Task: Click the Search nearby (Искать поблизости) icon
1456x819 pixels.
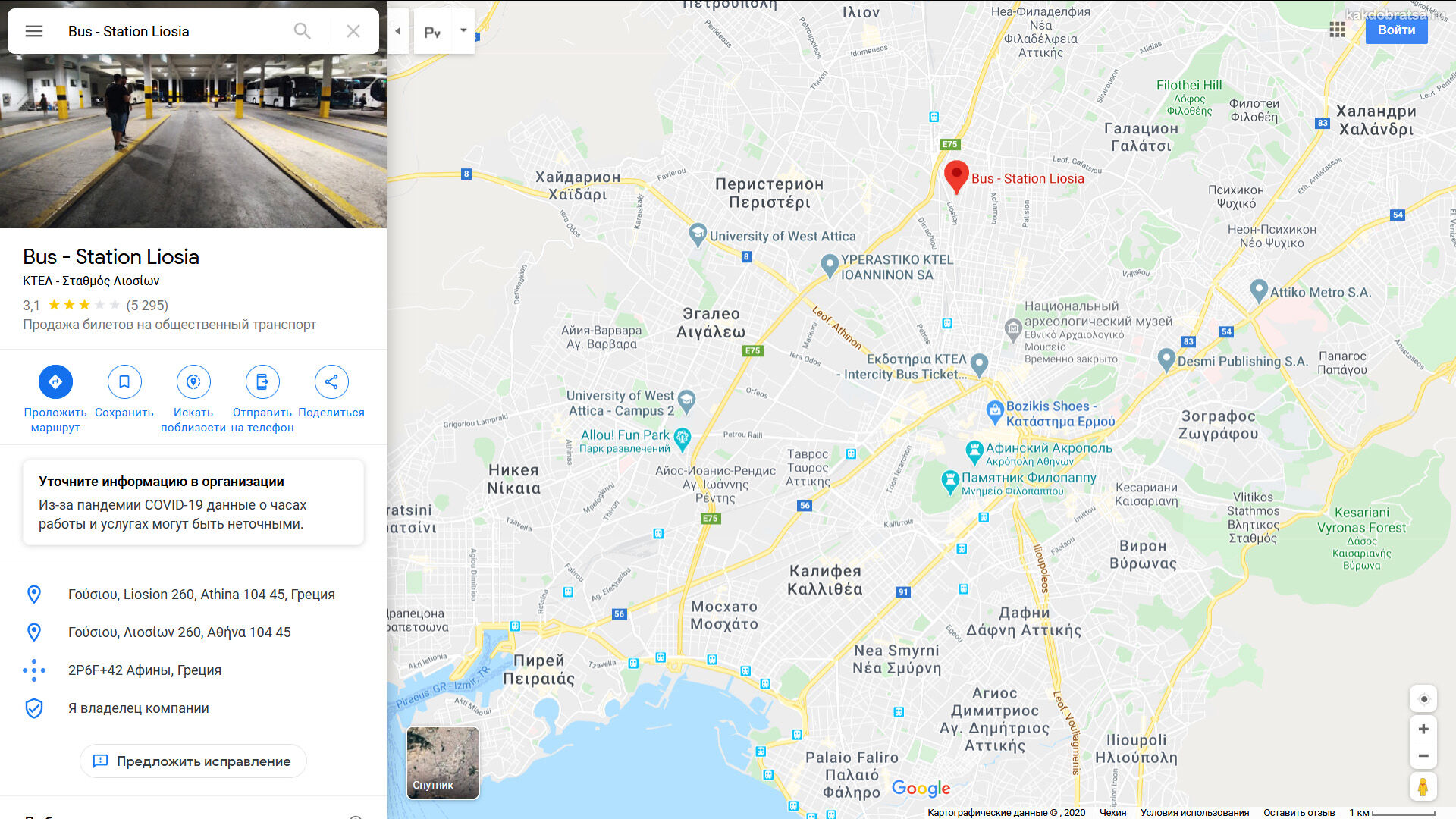Action: 193,381
